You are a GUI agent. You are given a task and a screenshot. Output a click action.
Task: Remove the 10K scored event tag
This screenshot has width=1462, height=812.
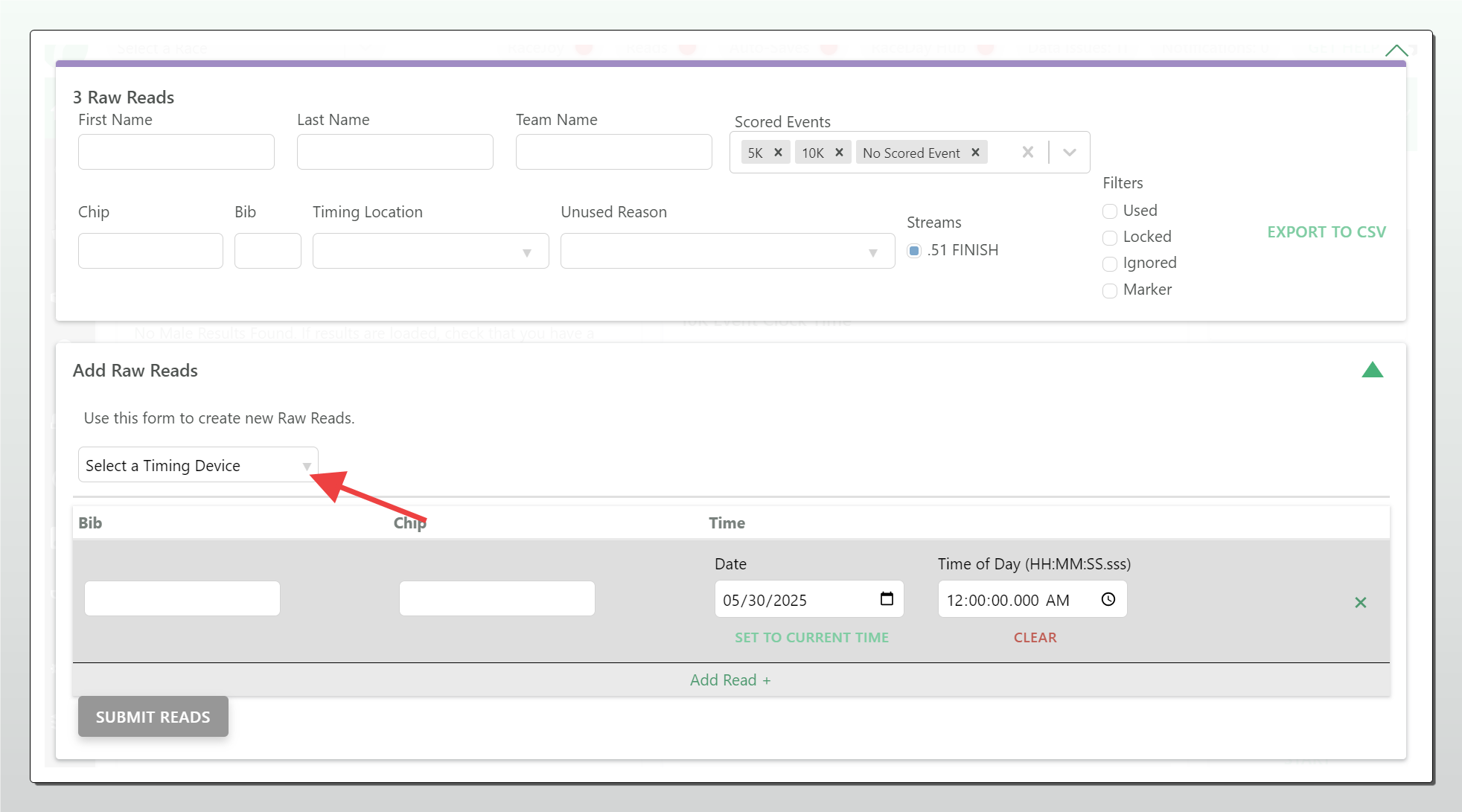pos(839,152)
